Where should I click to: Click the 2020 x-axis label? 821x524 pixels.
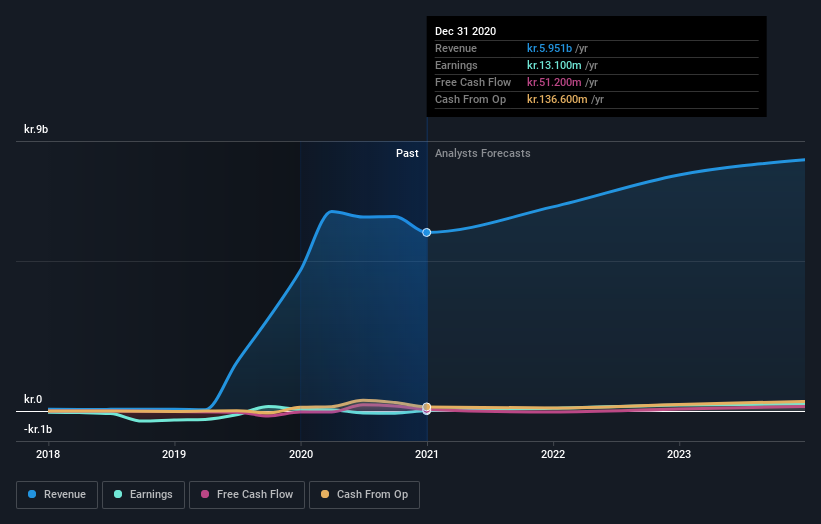click(301, 454)
